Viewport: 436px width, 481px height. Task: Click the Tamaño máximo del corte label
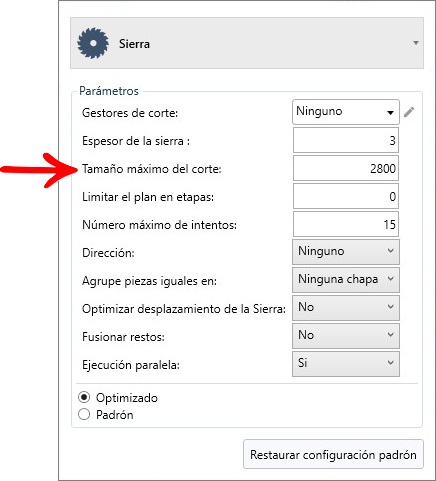152,169
